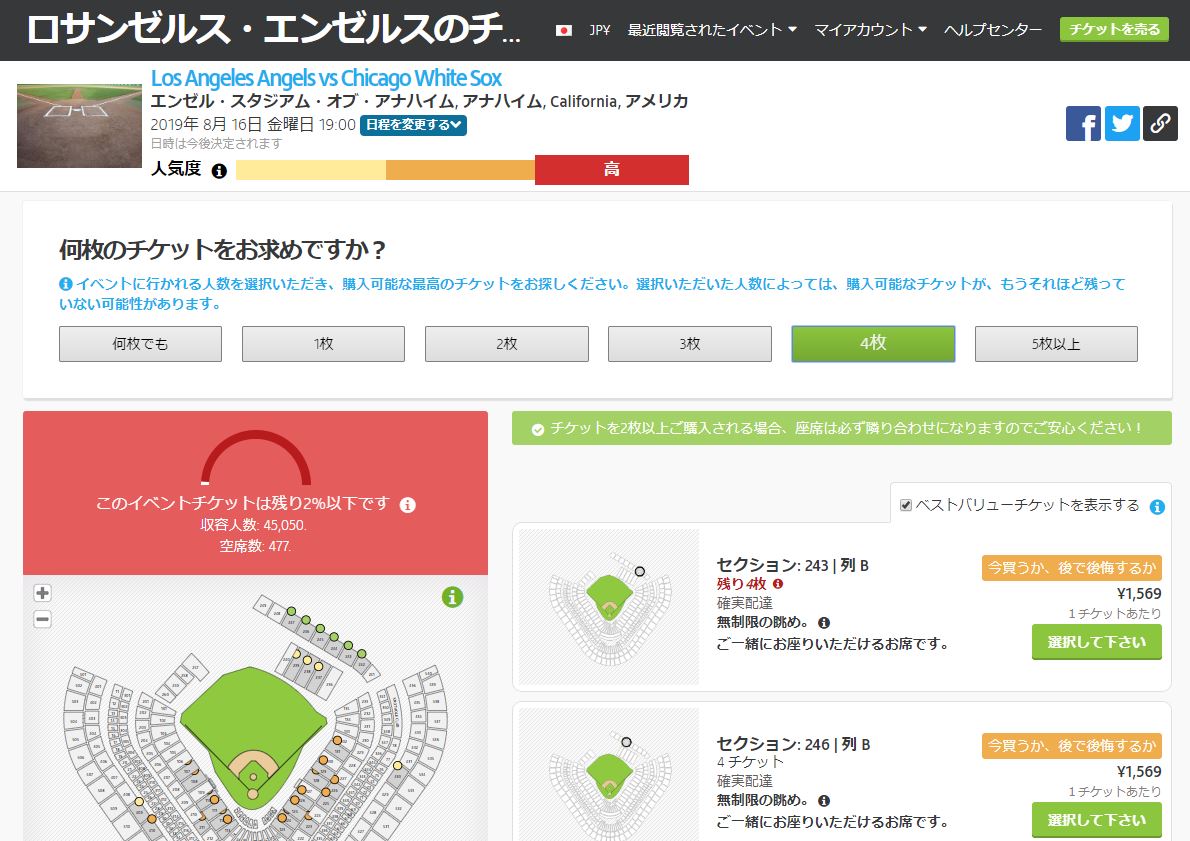This screenshot has height=841, width=1190.
Task: Click the セクション: 246 | 列 B heading
Action: pos(794,745)
